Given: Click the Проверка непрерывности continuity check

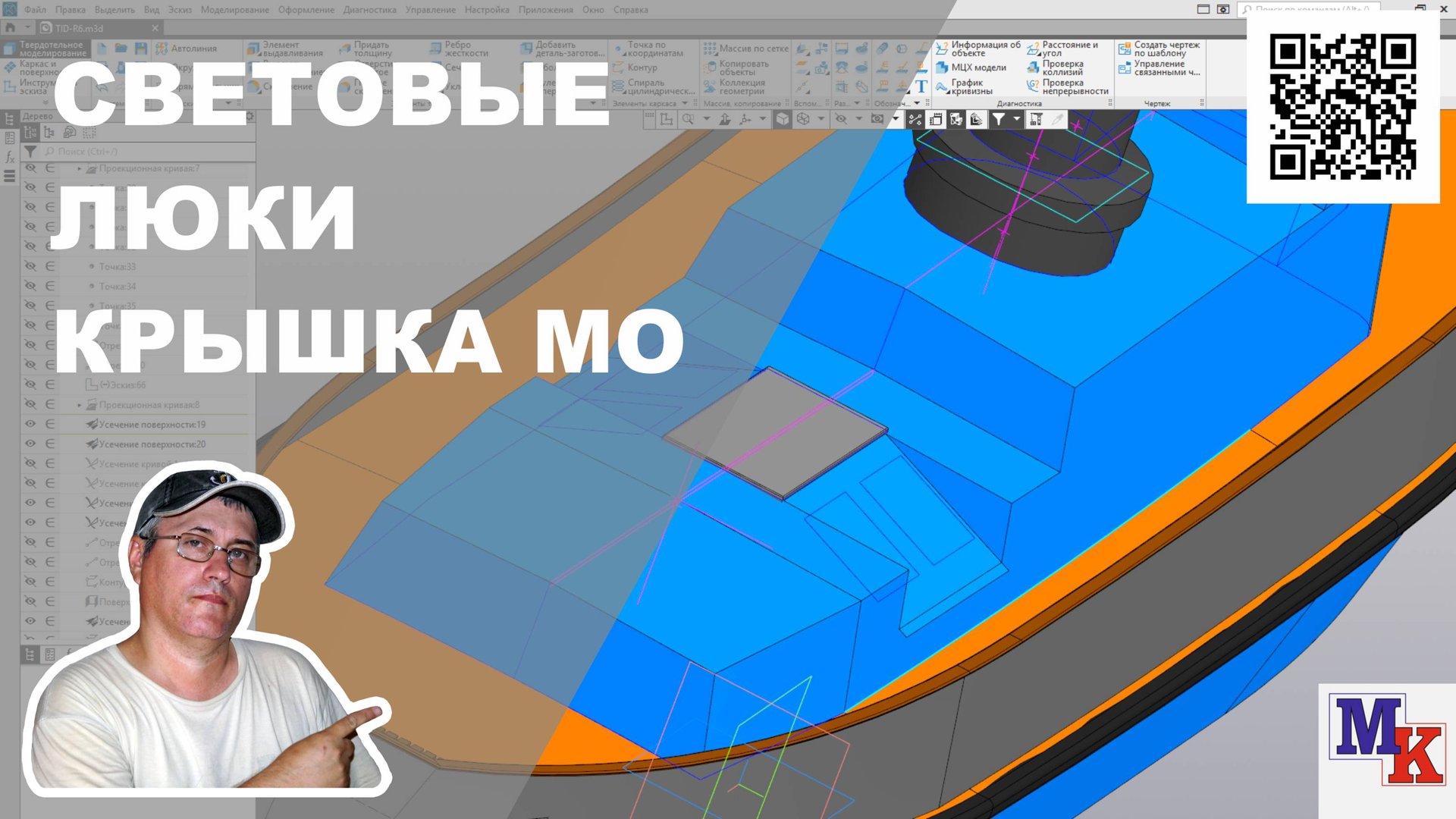Looking at the screenshot, I should (x=1033, y=86).
